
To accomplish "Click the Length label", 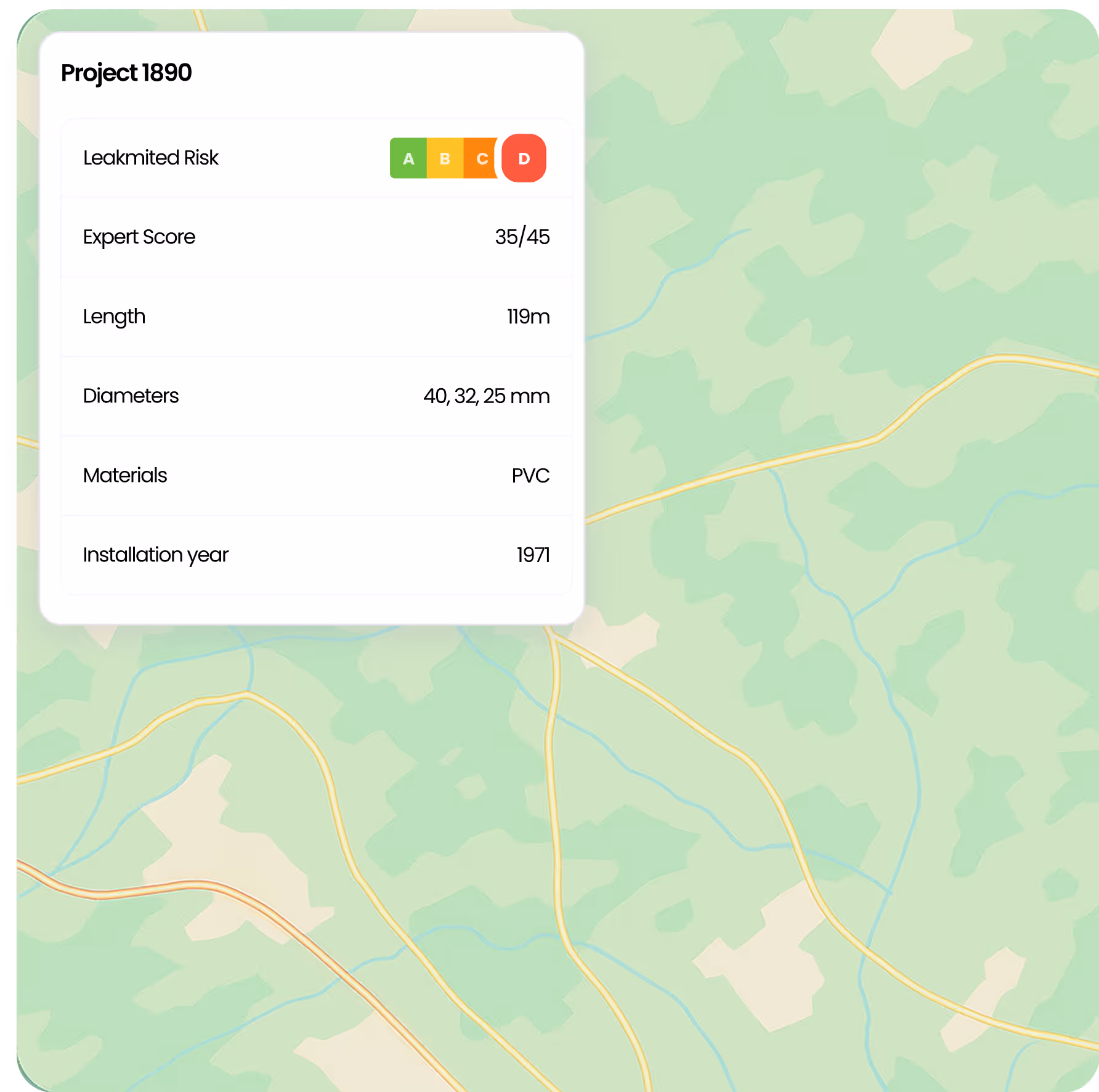I will pyautogui.click(x=115, y=317).
